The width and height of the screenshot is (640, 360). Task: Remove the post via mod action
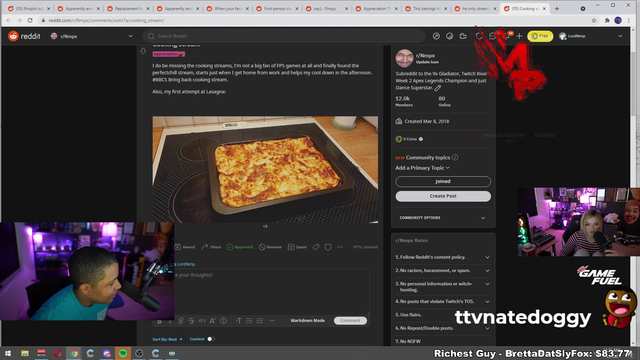[270, 247]
